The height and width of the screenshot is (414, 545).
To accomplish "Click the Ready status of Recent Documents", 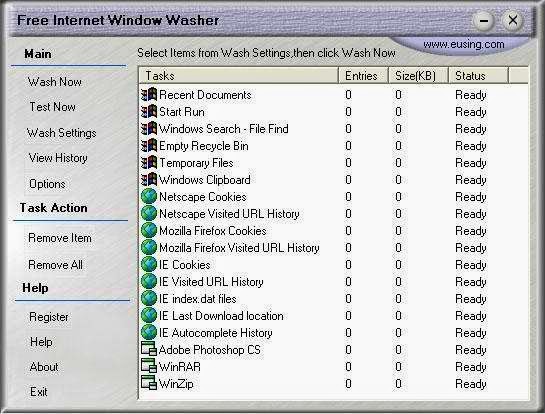I will (471, 95).
